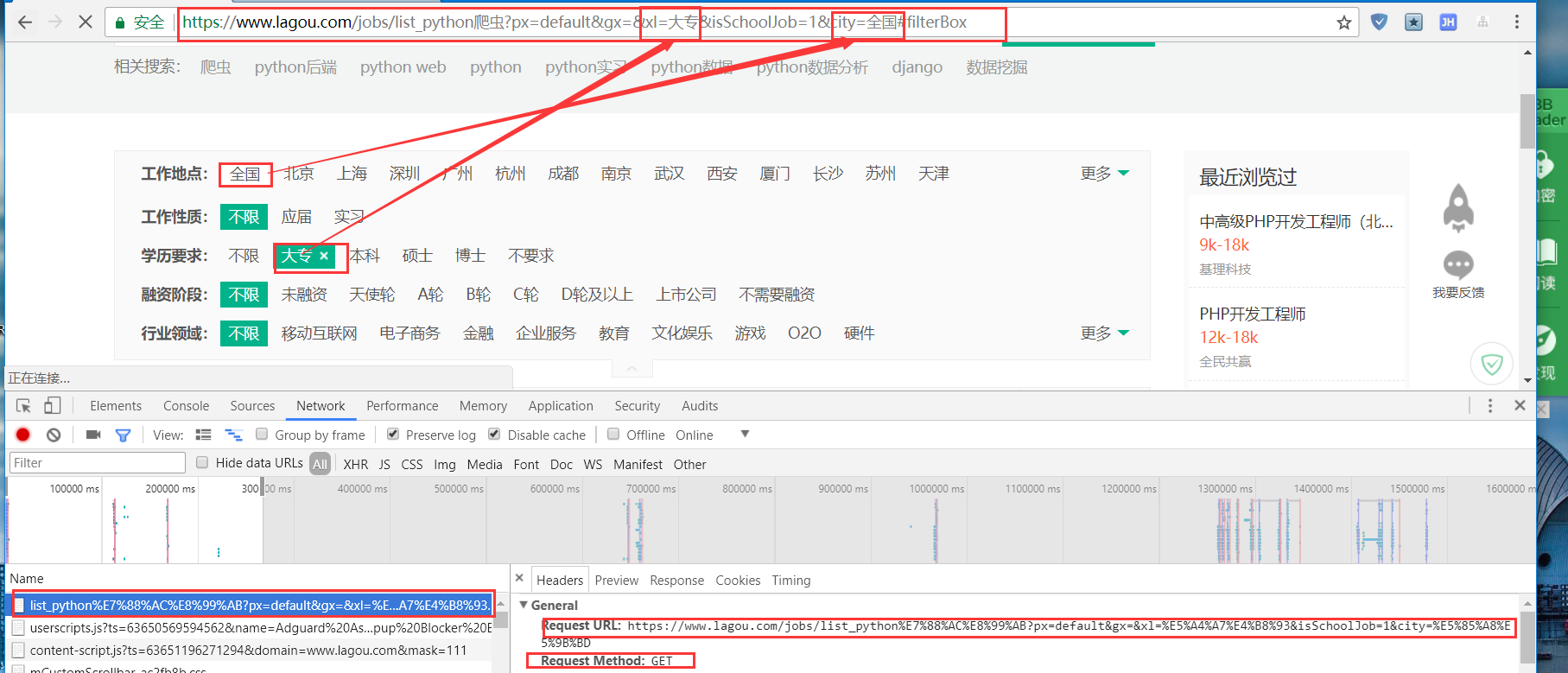Select the content-script.js request row
The width and height of the screenshot is (1568, 673).
251,651
